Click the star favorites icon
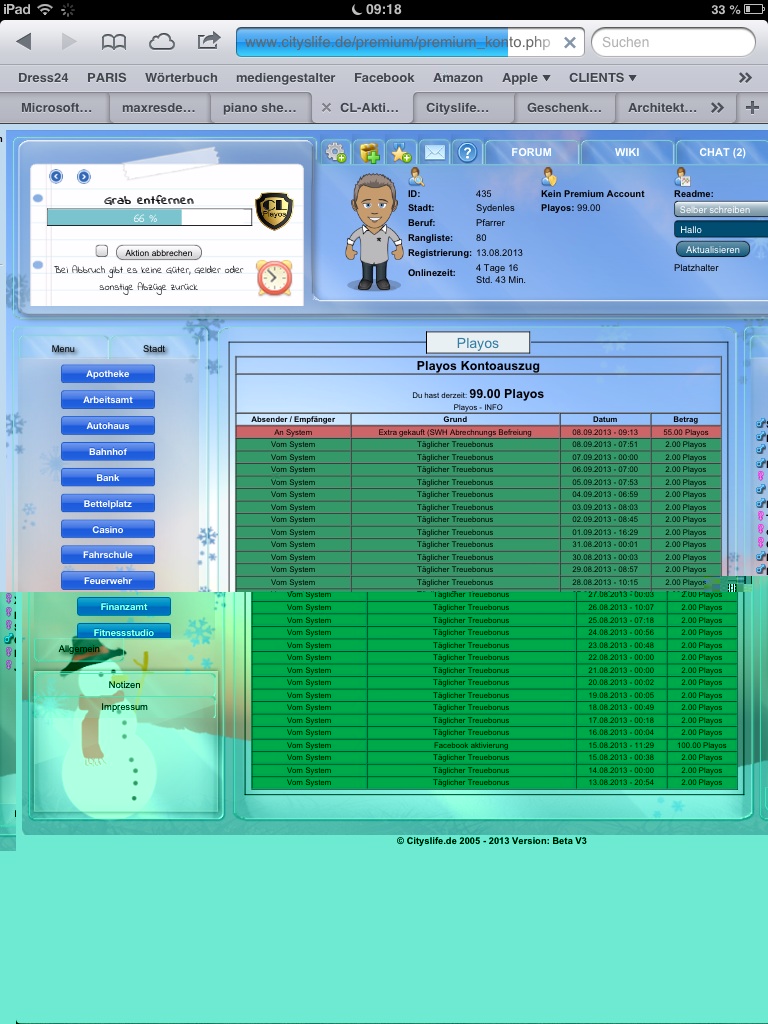The image size is (768, 1024). point(401,152)
